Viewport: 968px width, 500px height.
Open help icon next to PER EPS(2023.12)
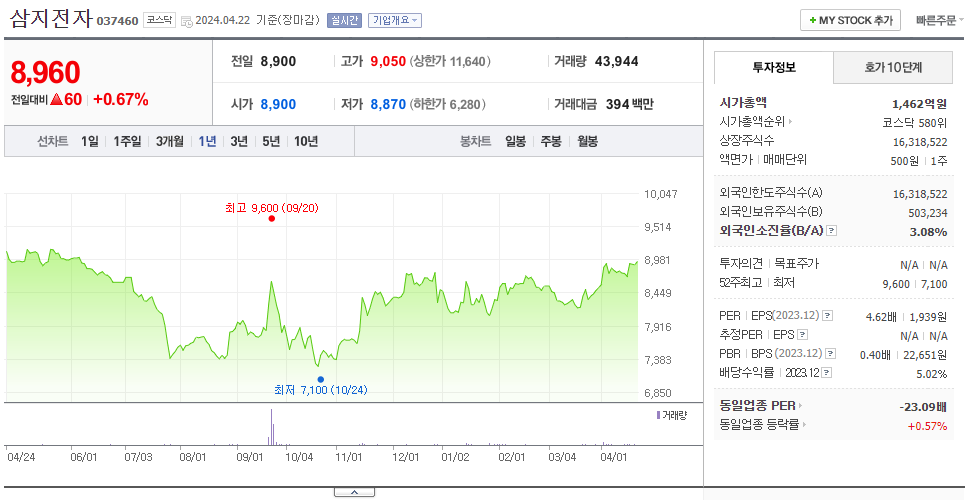click(828, 316)
